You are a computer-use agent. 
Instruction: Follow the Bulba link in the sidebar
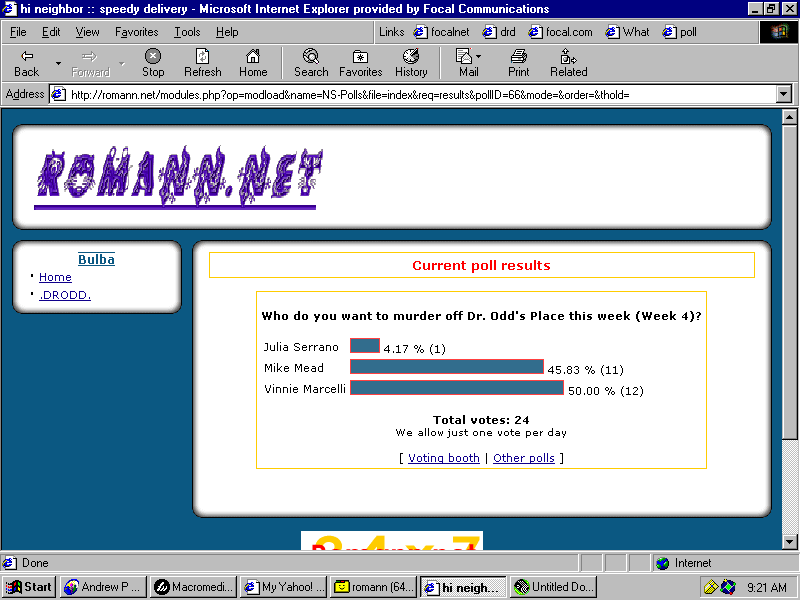tap(96, 259)
